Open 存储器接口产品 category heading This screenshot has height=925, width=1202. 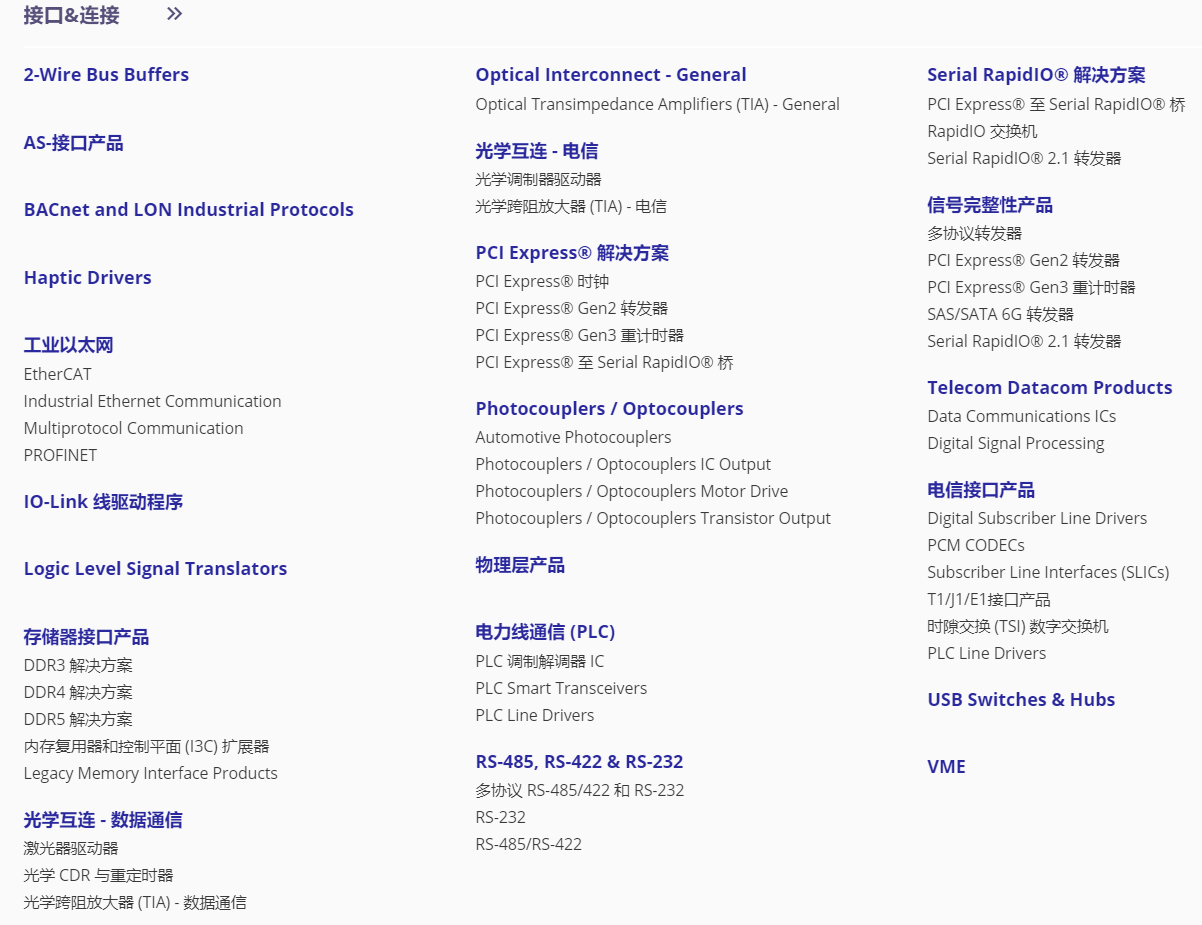[87, 637]
